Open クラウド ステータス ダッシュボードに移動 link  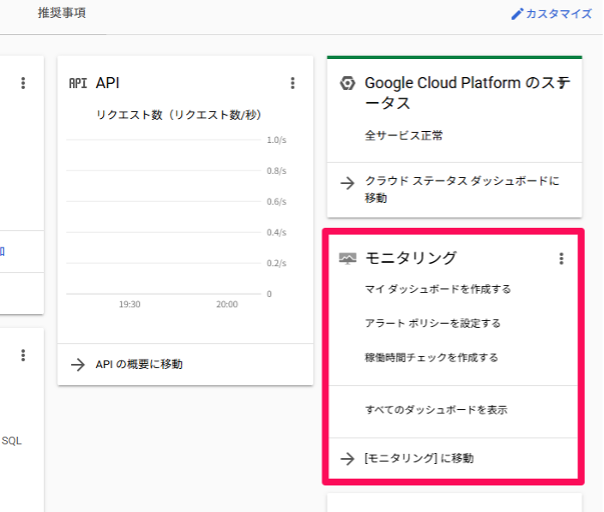[x=462, y=189]
